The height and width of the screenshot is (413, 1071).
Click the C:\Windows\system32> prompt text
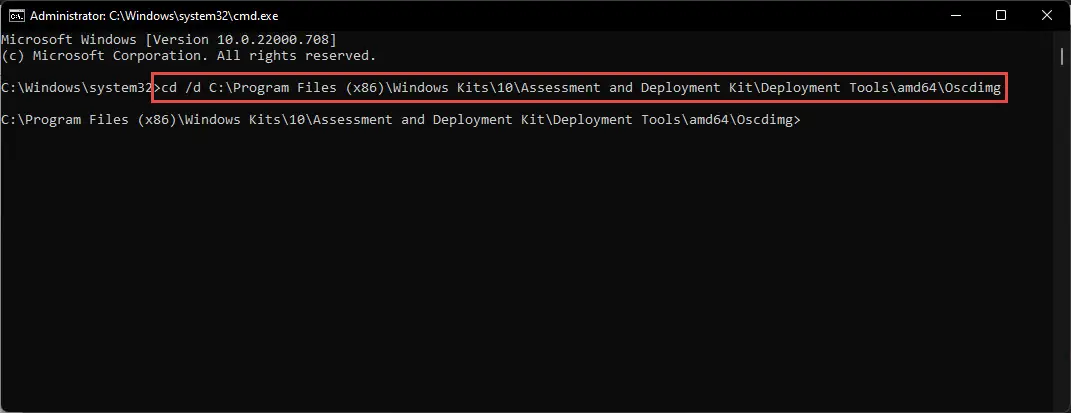coord(77,87)
